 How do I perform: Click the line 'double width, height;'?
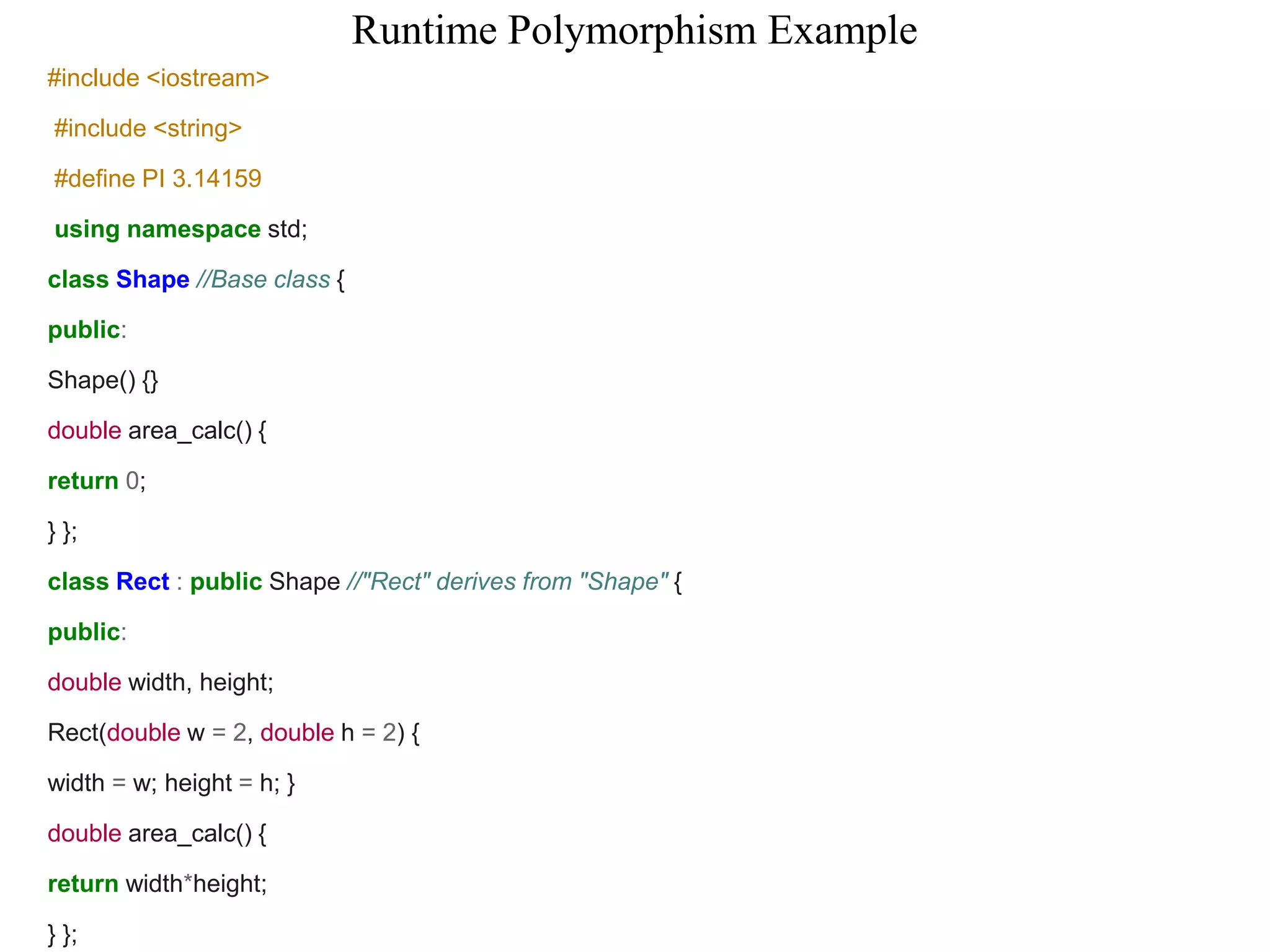point(161,682)
